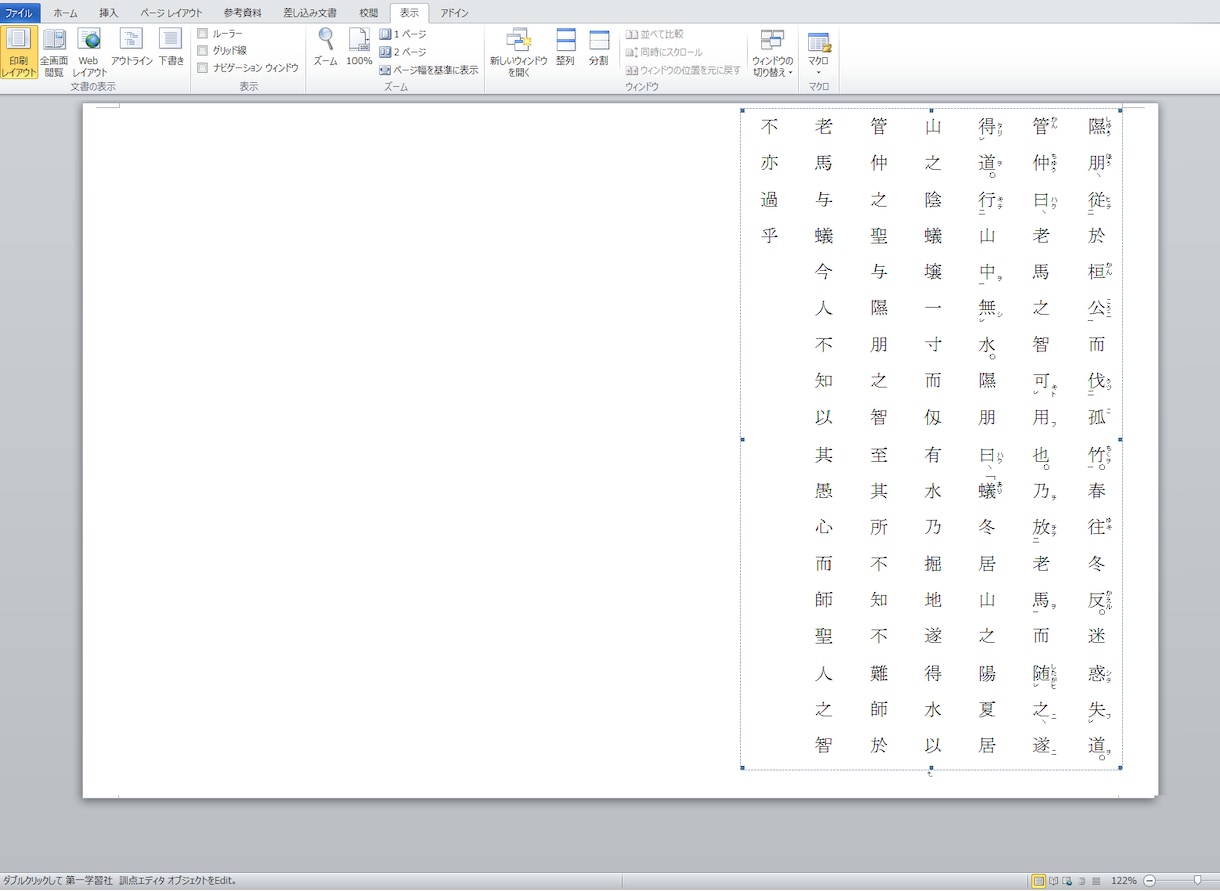Open 全画面閲覧 reading view
The width and height of the screenshot is (1220, 891).
pos(54,52)
